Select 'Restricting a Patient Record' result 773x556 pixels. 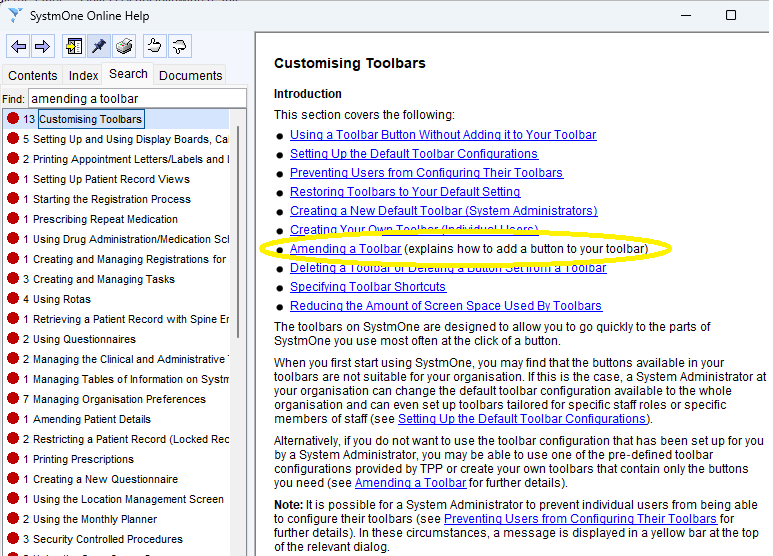(x=131, y=439)
